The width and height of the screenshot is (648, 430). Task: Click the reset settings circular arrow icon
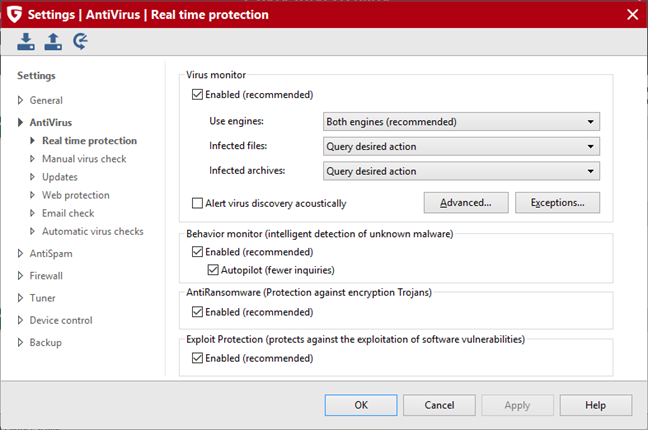[x=80, y=42]
